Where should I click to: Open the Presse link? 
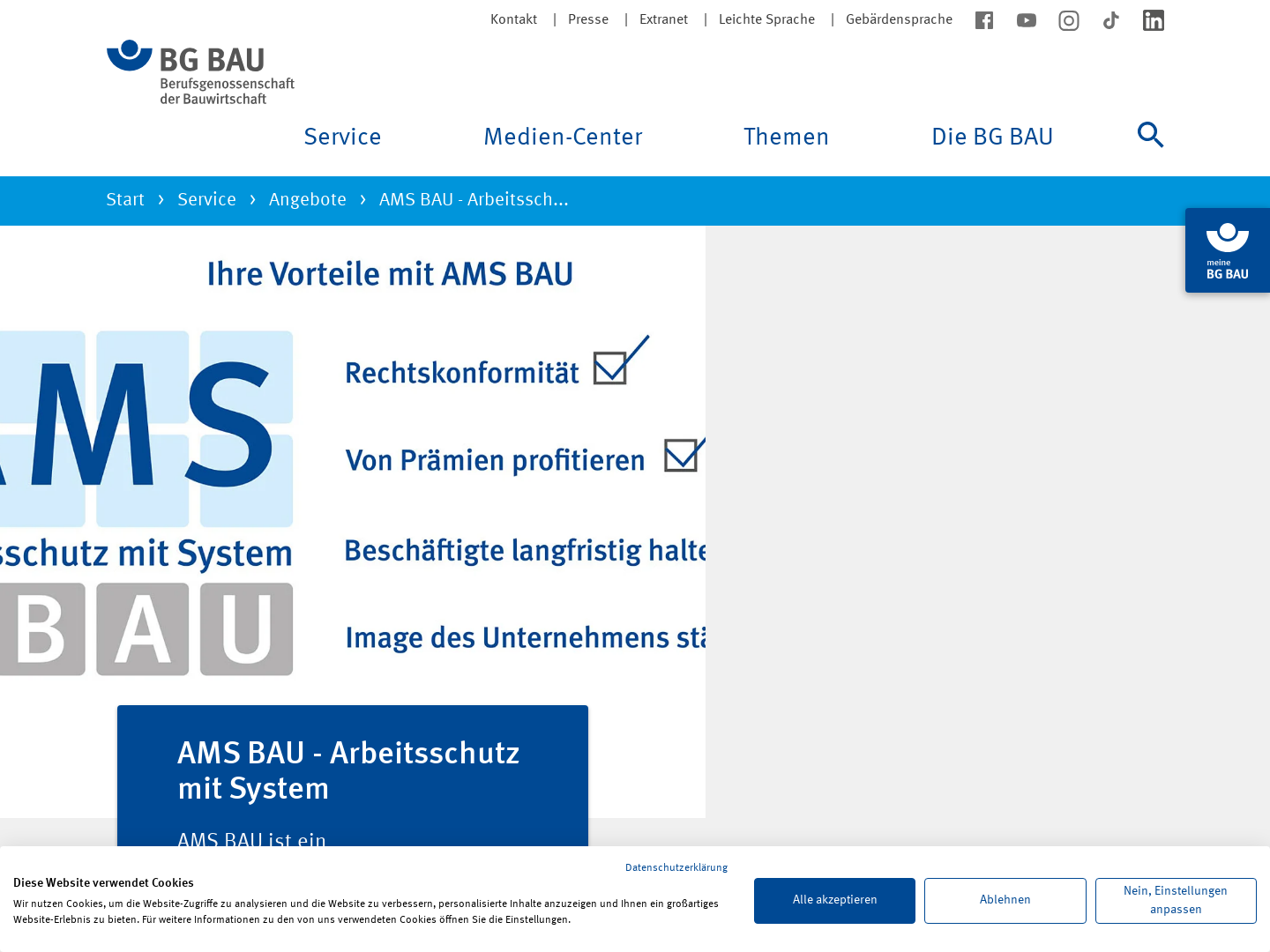588,19
